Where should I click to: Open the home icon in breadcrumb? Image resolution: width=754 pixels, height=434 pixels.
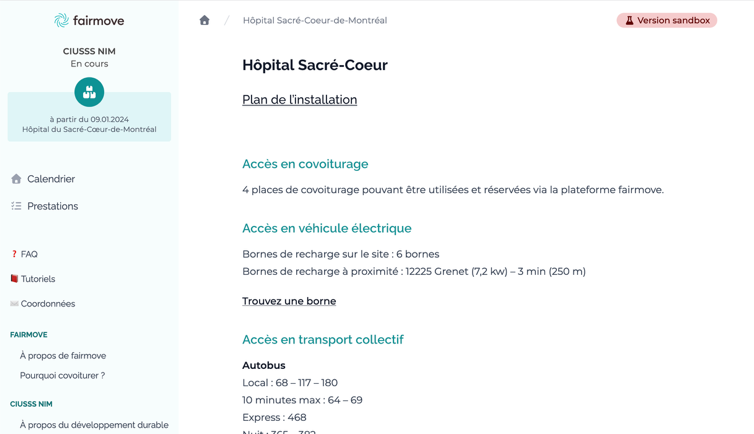click(204, 20)
